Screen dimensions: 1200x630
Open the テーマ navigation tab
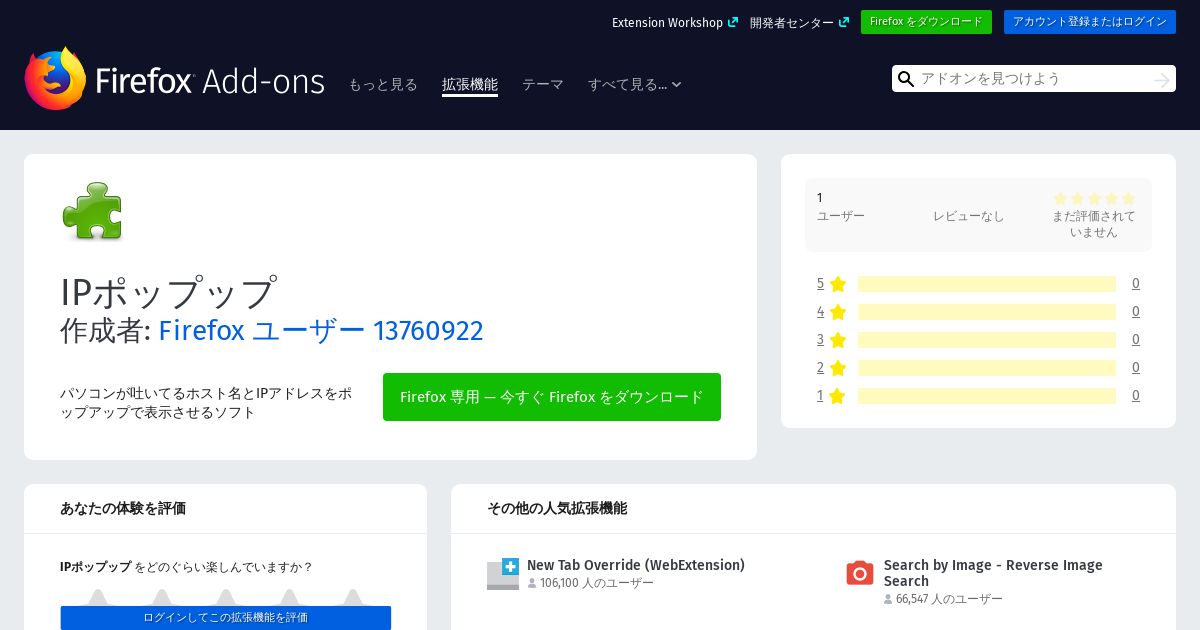(x=543, y=85)
